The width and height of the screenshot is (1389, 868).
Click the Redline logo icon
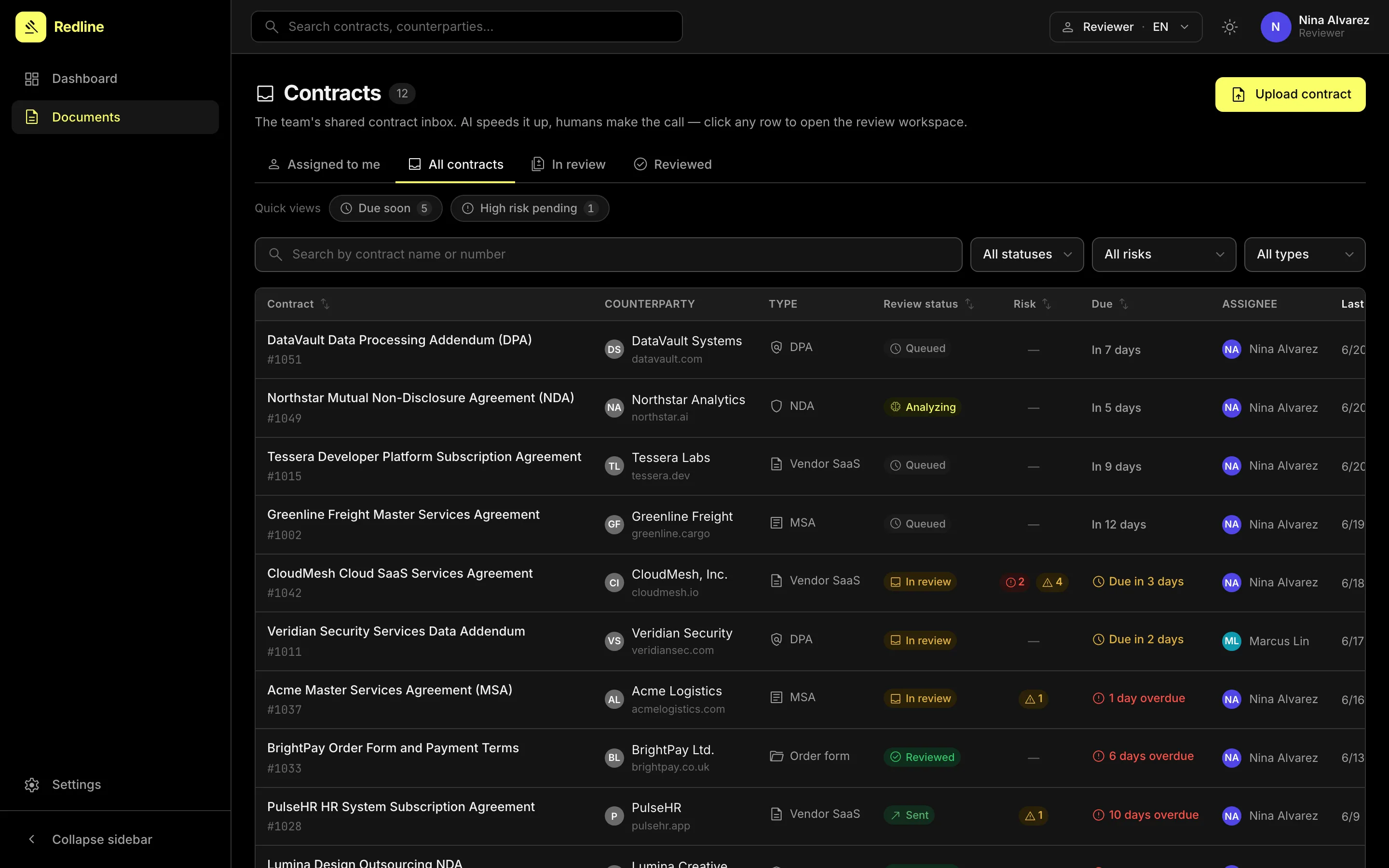coord(30,27)
